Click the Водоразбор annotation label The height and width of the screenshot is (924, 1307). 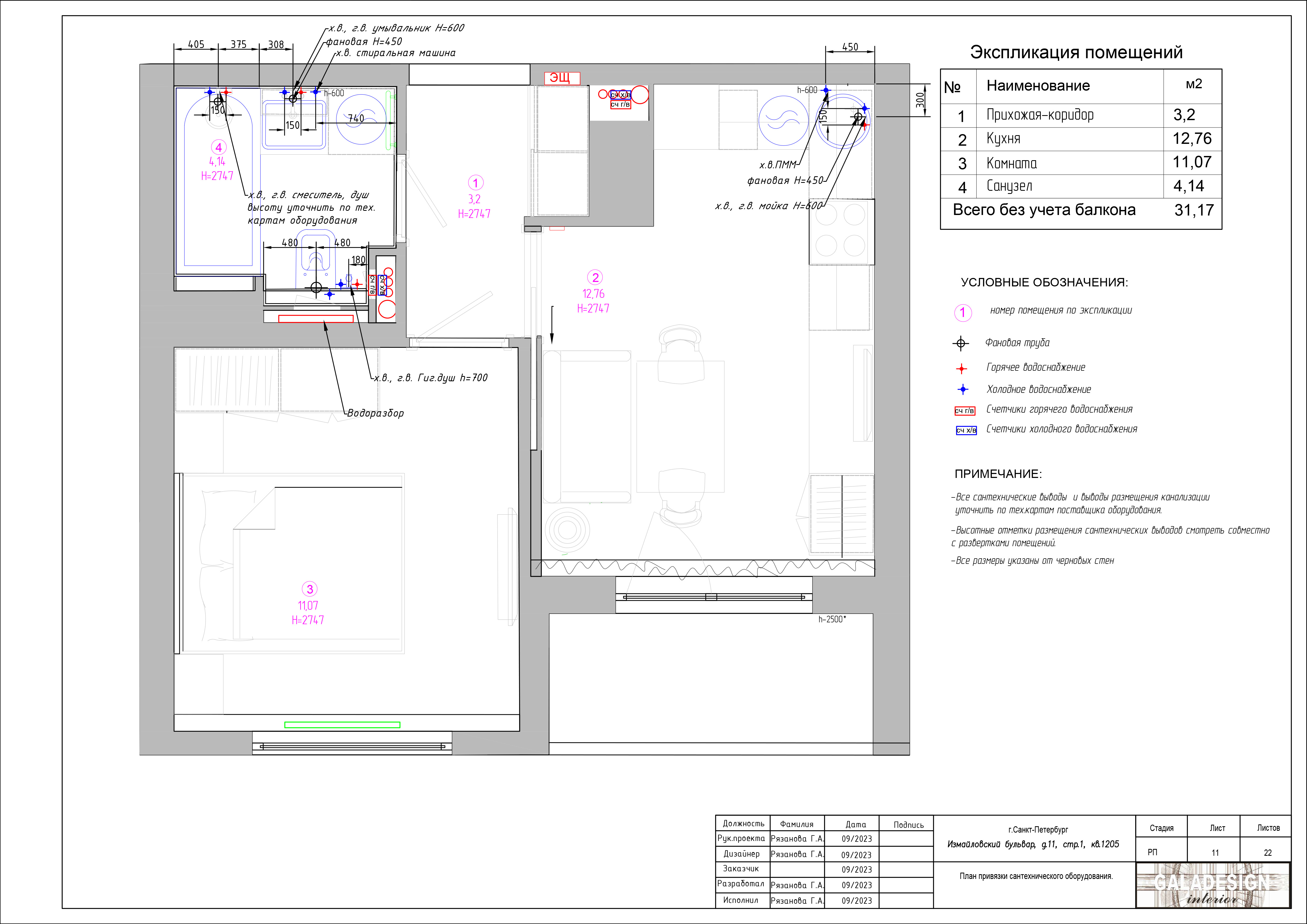(x=376, y=413)
